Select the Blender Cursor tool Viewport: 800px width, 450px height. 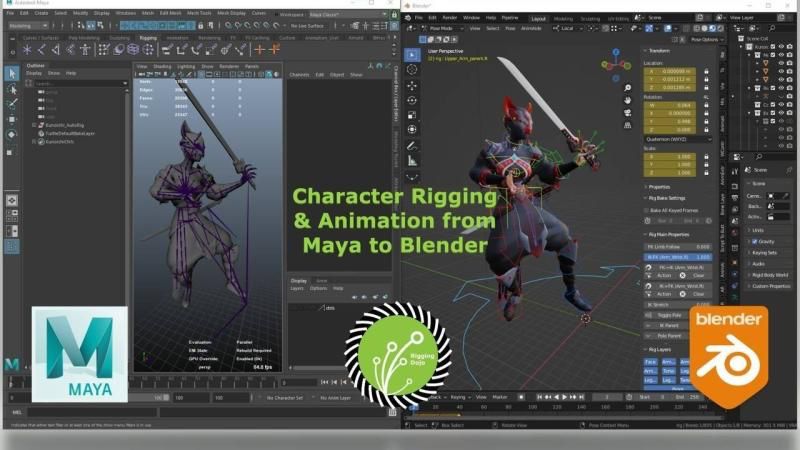tap(412, 69)
